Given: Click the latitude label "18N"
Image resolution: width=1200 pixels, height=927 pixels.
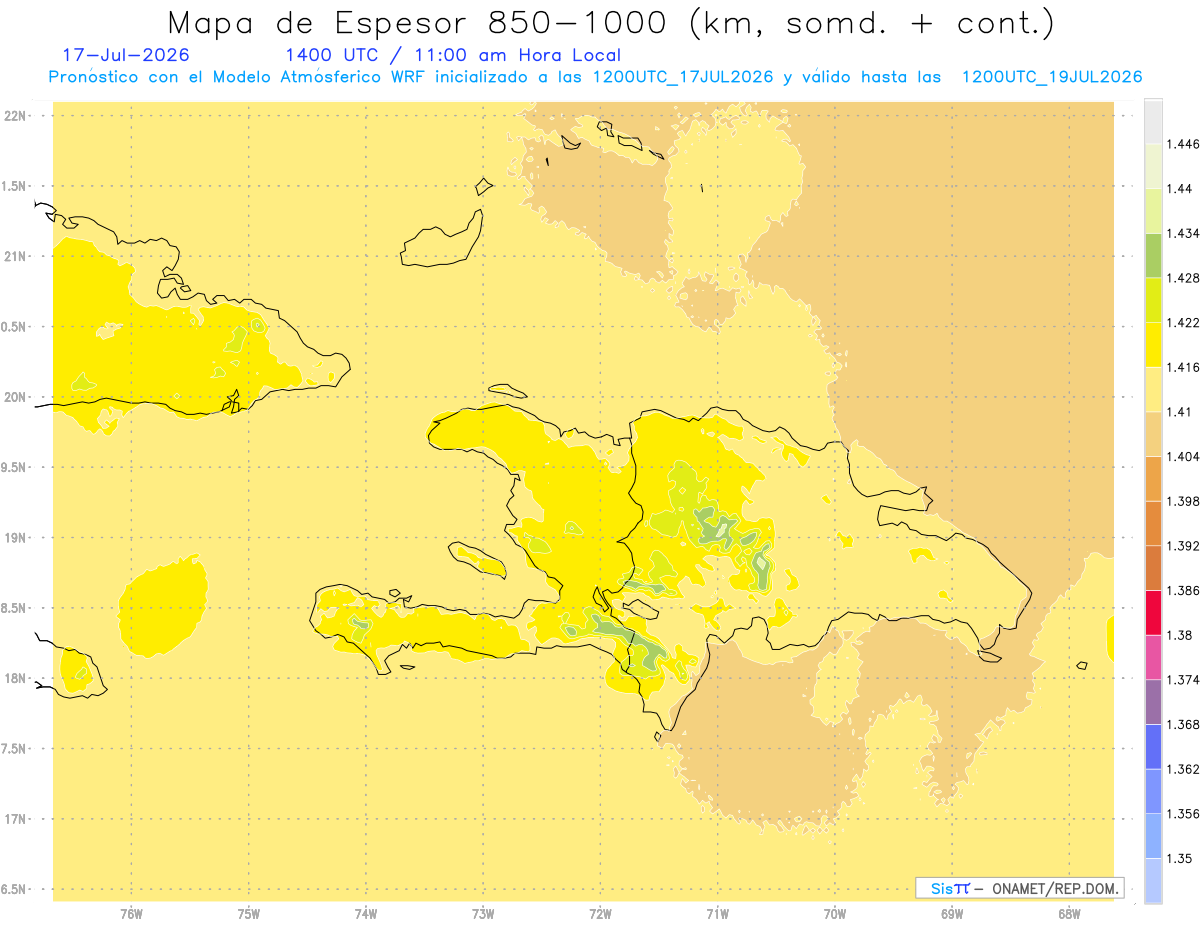Looking at the screenshot, I should click(14, 678).
